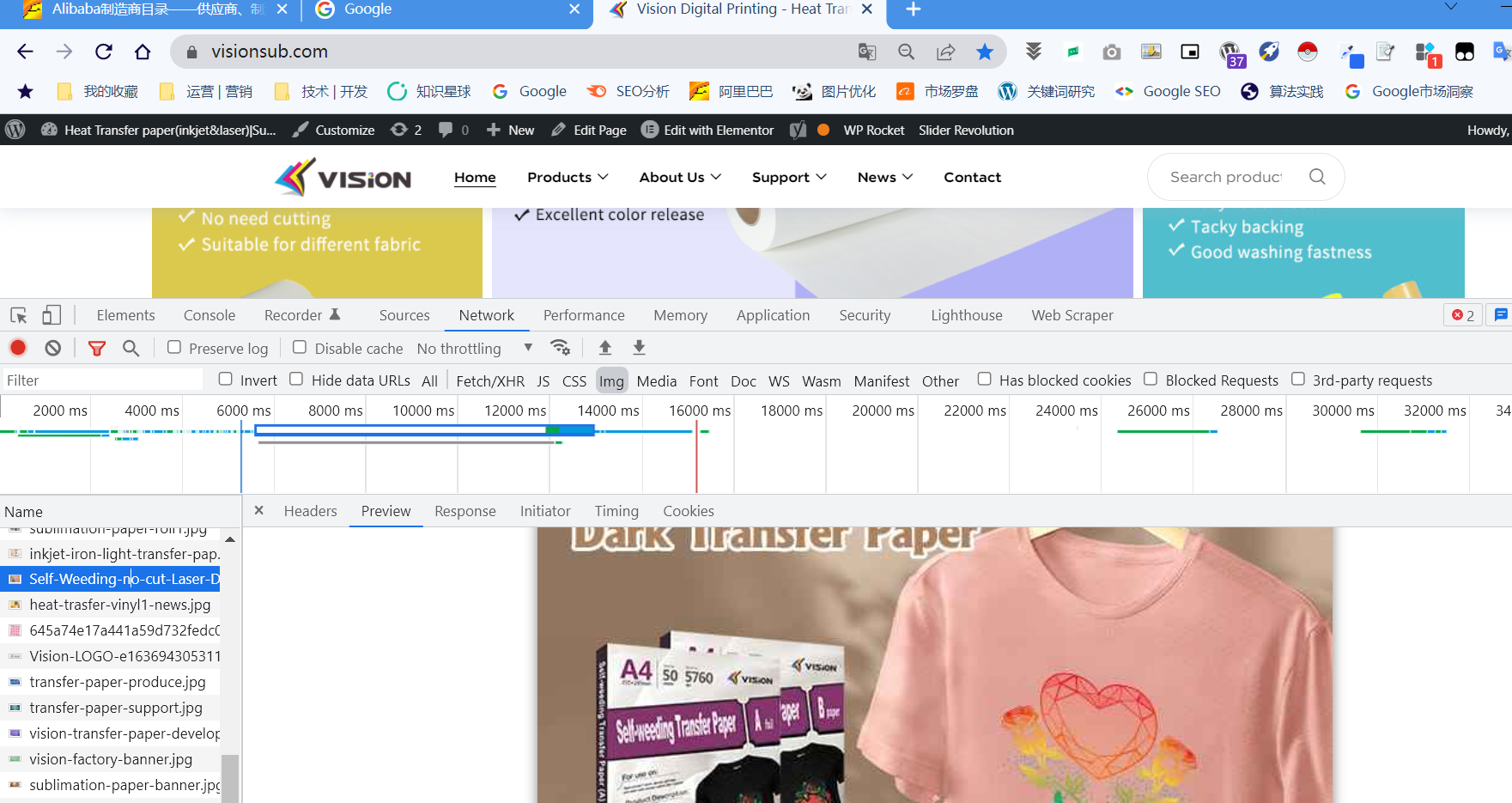Click Edit with Elementor
The height and width of the screenshot is (803, 1512).
708,131
